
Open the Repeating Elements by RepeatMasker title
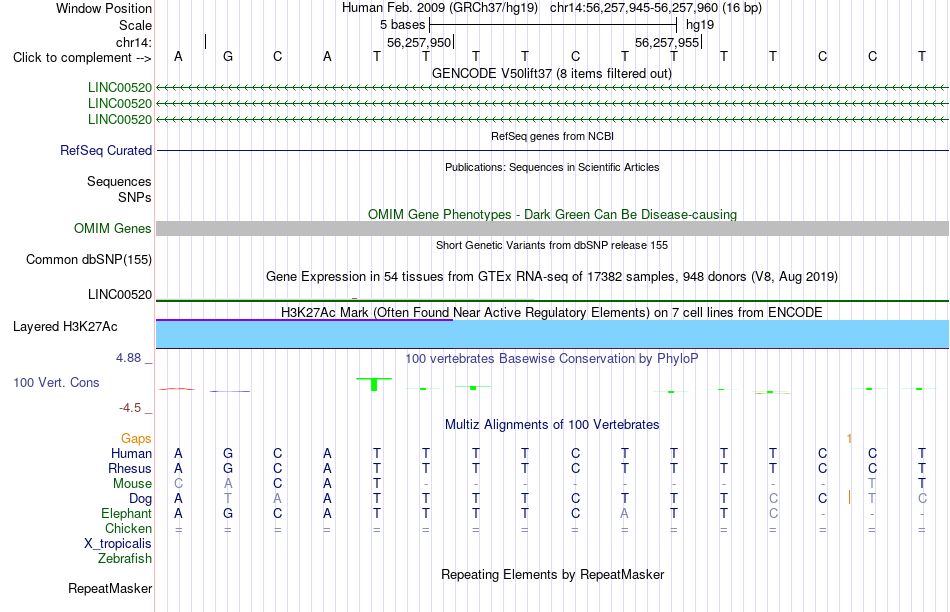[x=552, y=574]
